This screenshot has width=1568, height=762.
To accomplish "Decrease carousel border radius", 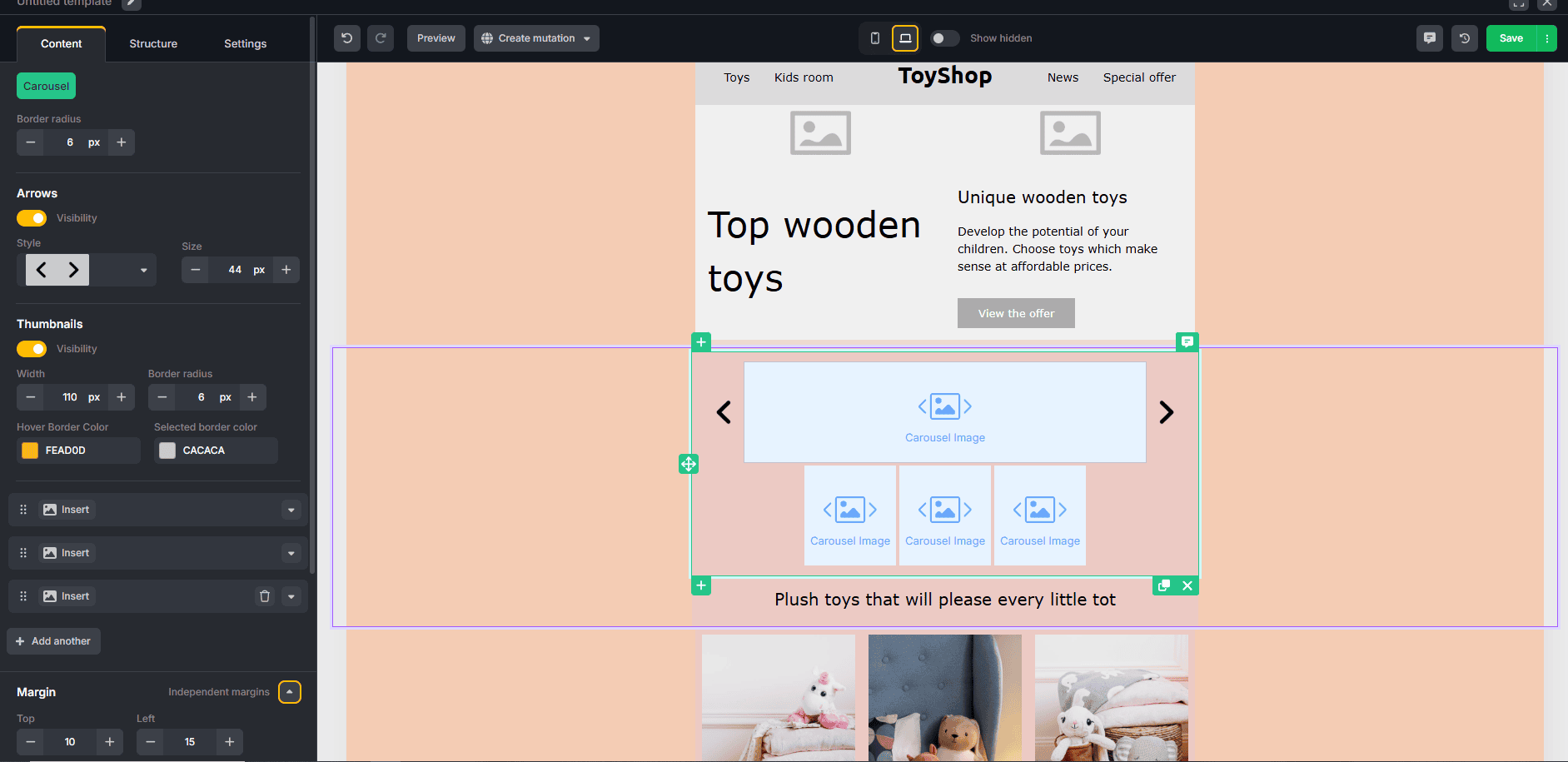I will pyautogui.click(x=31, y=142).
